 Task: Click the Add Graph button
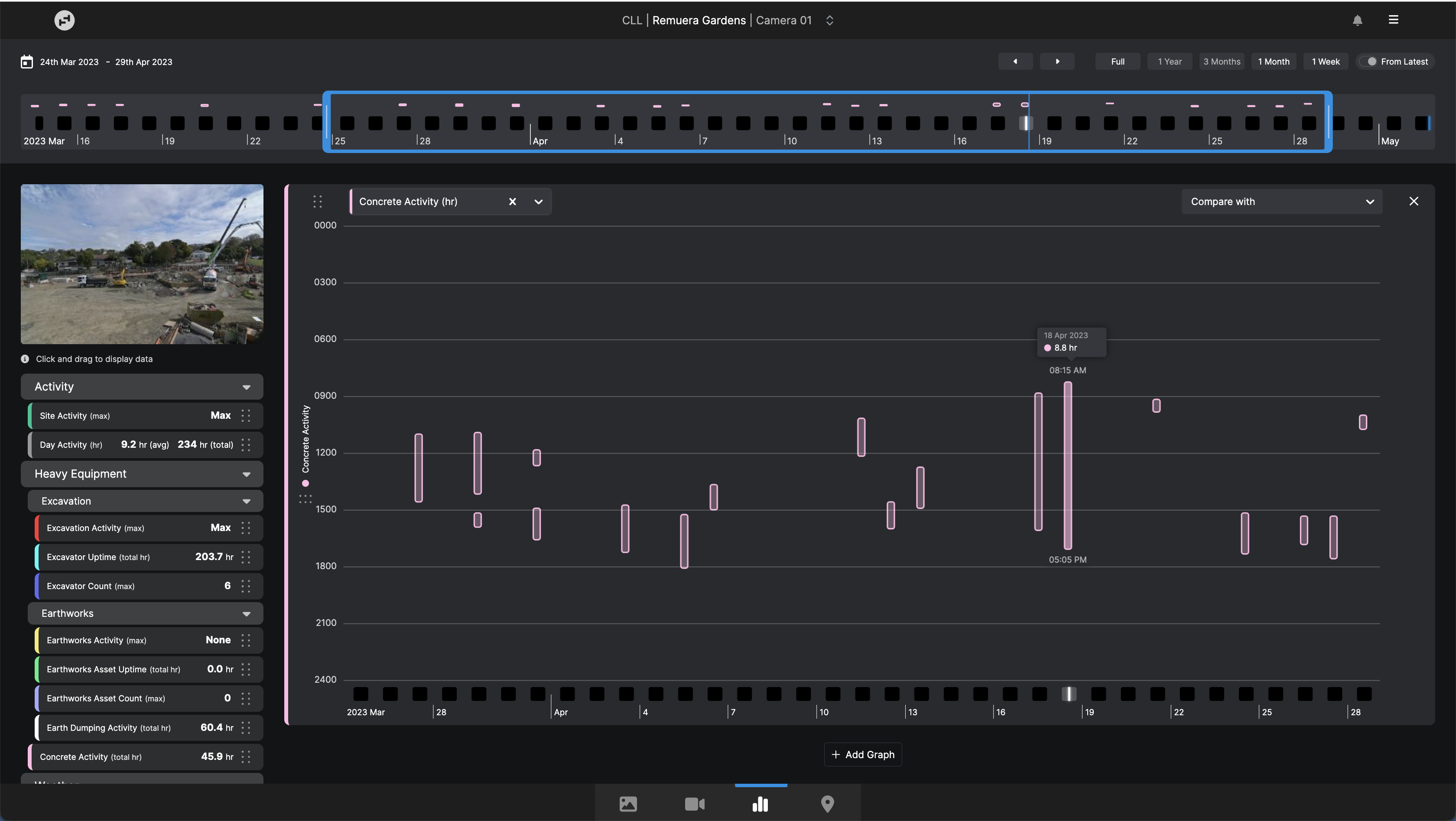click(x=862, y=754)
